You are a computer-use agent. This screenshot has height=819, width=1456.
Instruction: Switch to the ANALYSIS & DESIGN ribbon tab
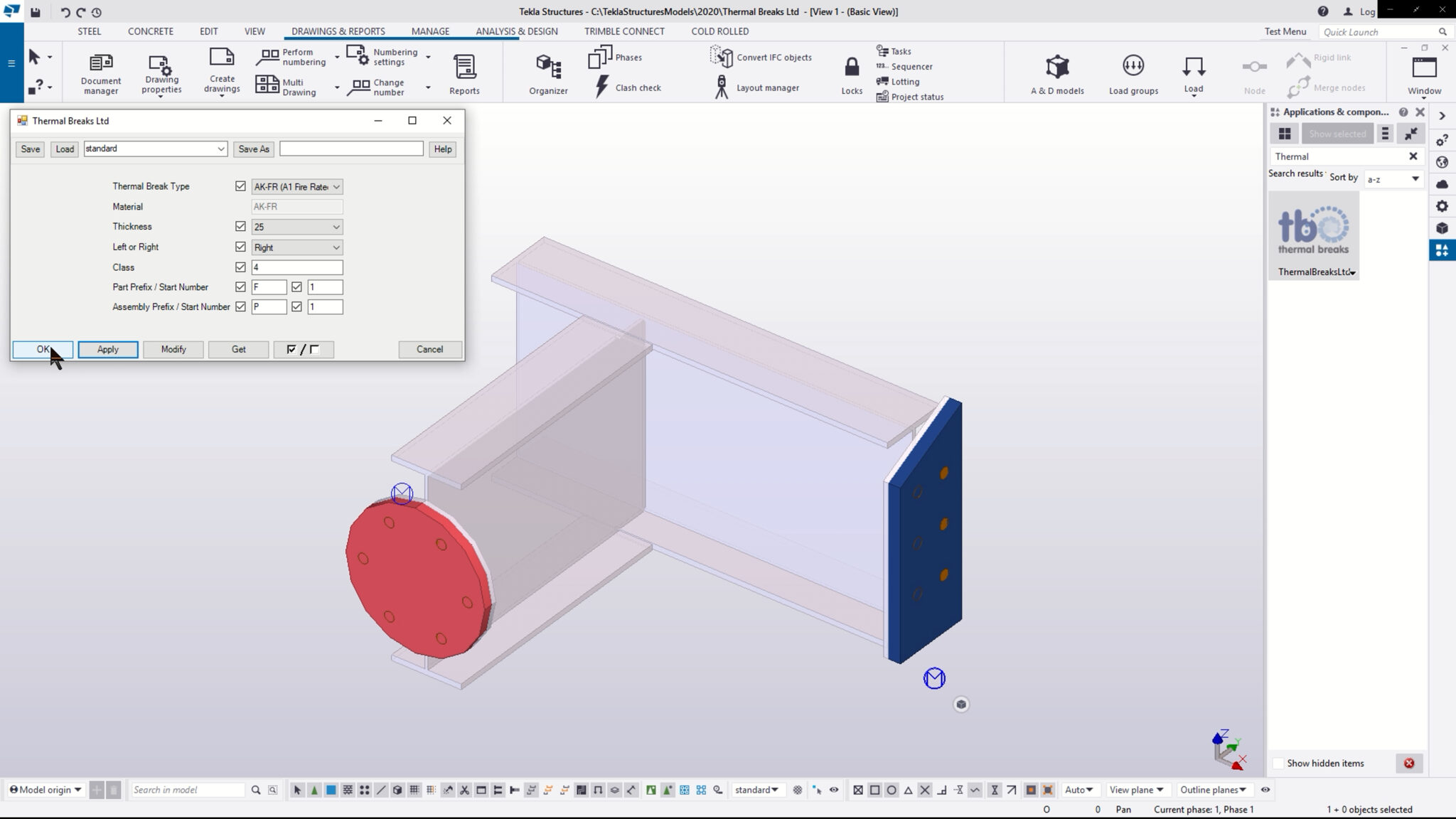pyautogui.click(x=516, y=31)
